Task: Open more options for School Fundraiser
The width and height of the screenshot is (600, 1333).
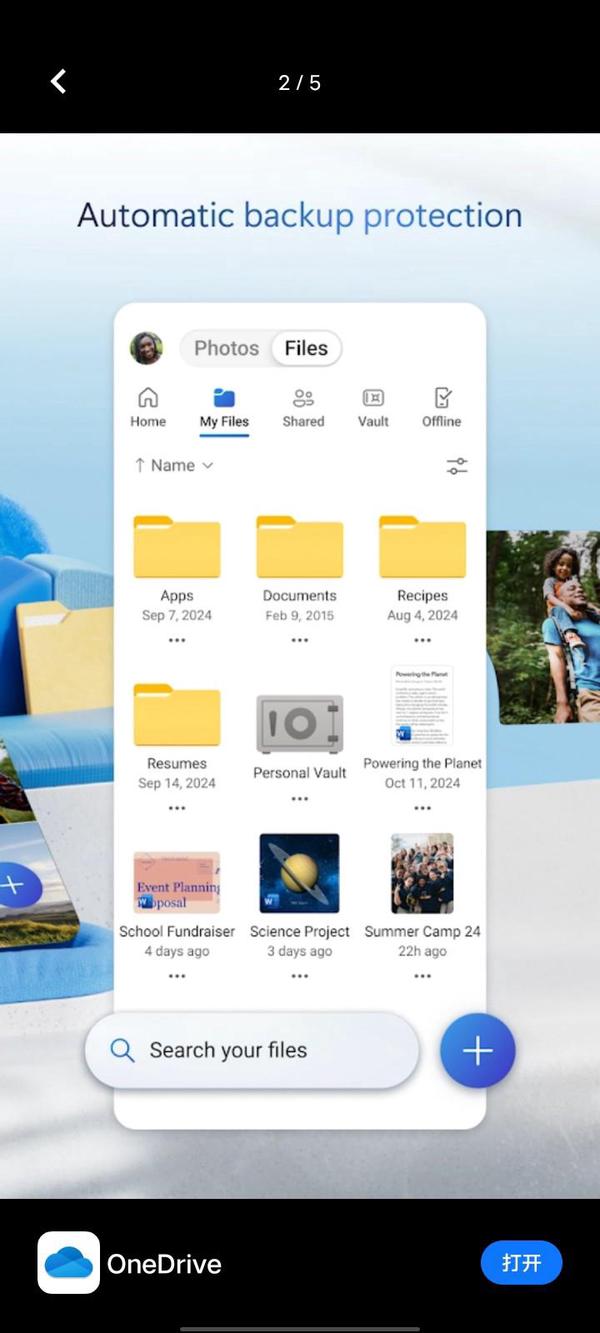Action: click(177, 976)
